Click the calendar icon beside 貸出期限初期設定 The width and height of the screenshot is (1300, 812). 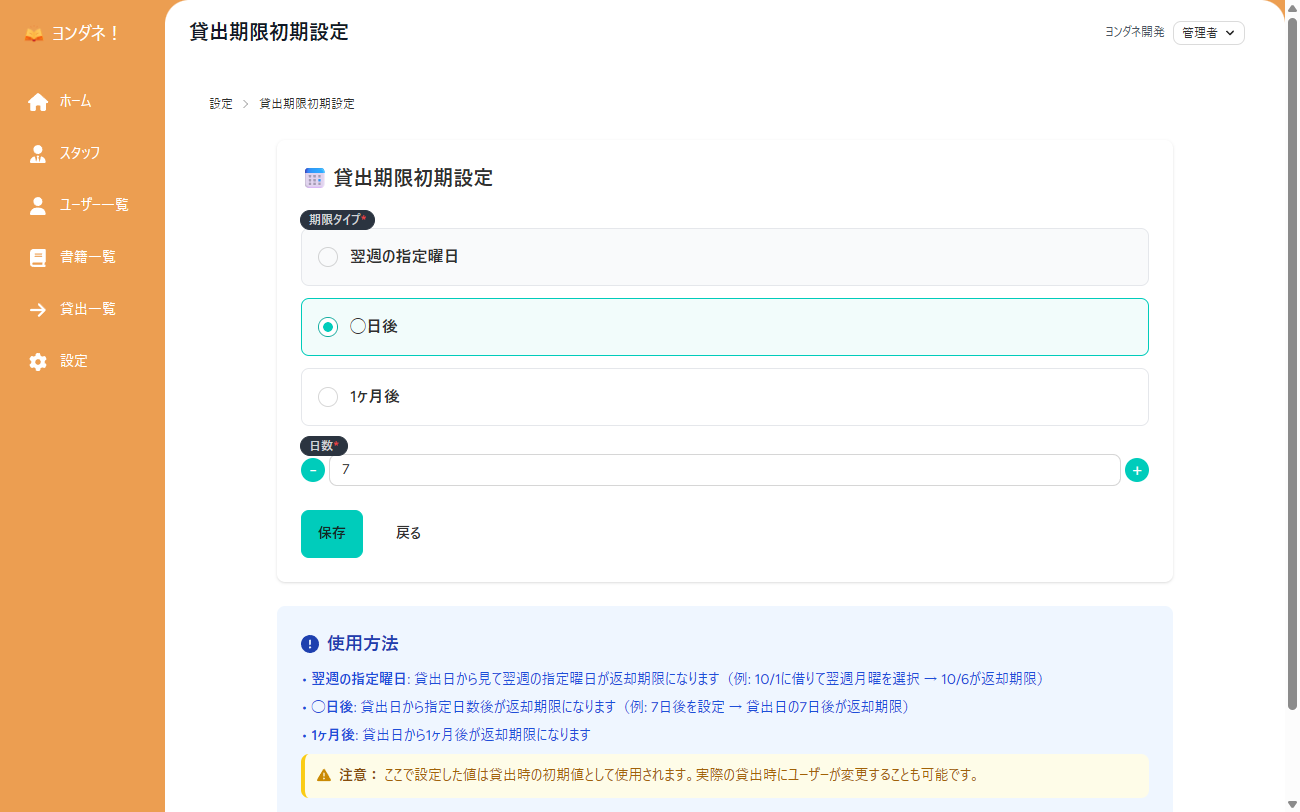(x=312, y=177)
